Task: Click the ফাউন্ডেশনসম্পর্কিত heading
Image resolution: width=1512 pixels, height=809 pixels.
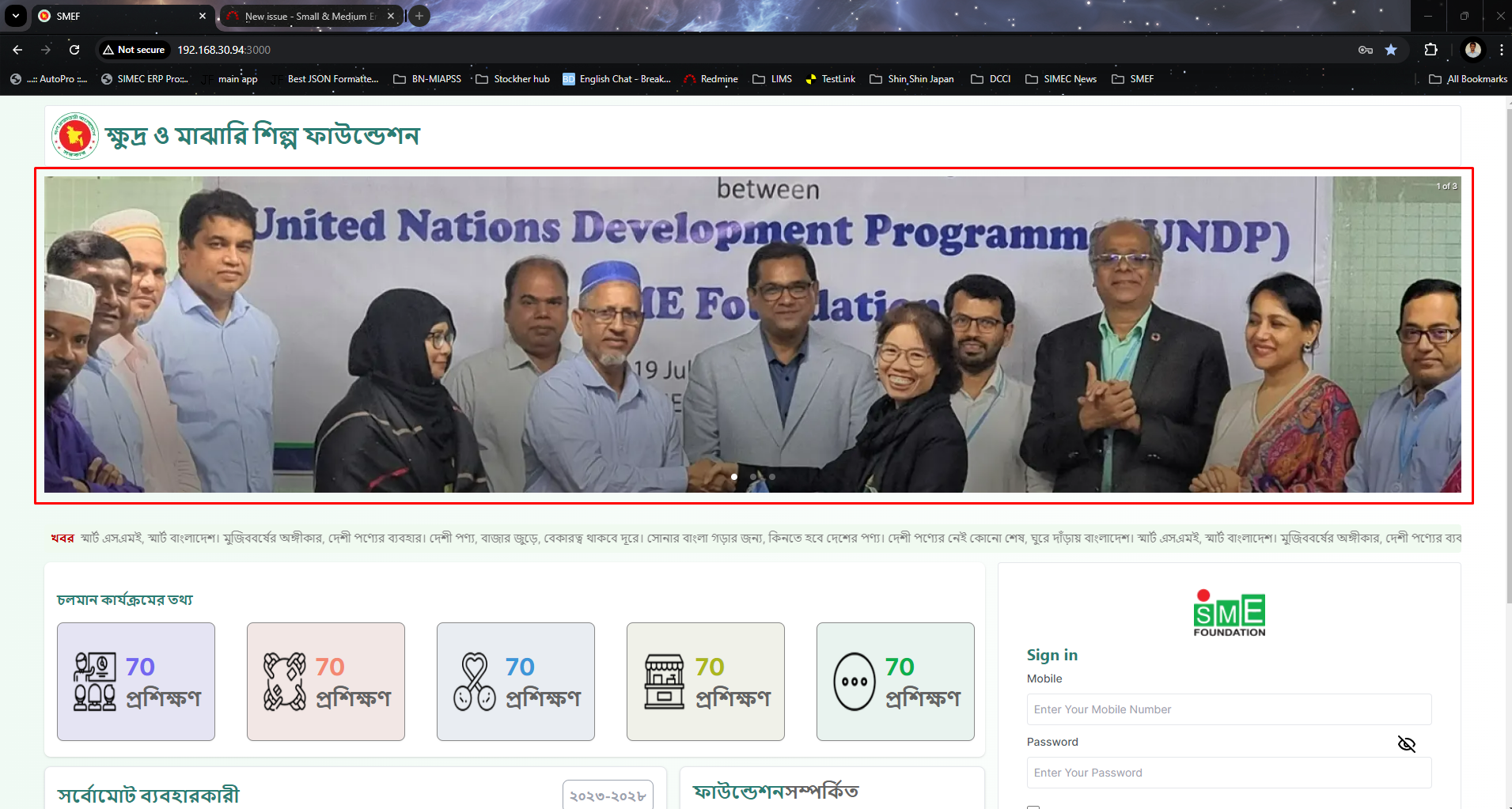Action: pos(776,792)
